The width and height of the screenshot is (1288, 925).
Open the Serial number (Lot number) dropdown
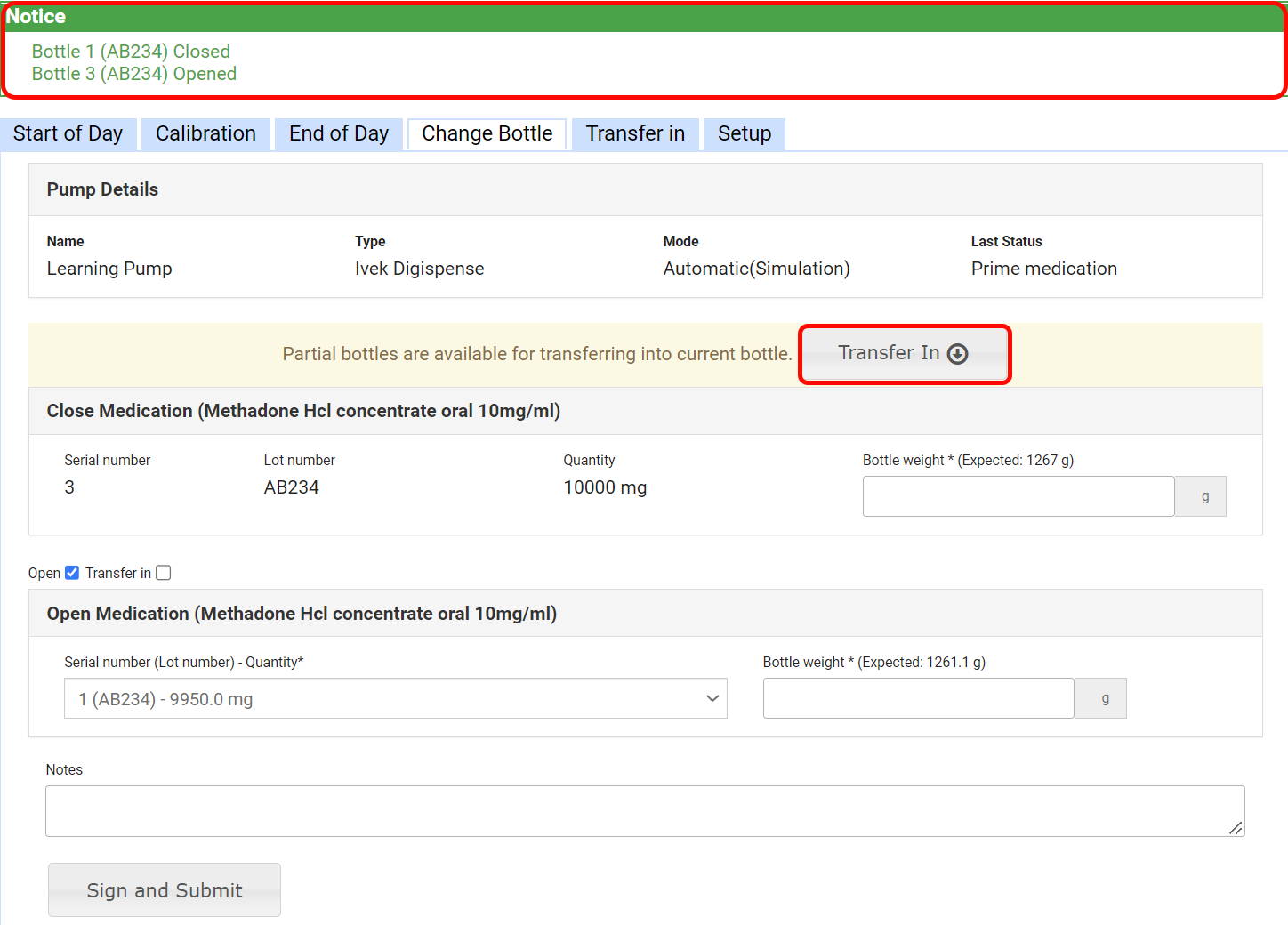(x=395, y=699)
